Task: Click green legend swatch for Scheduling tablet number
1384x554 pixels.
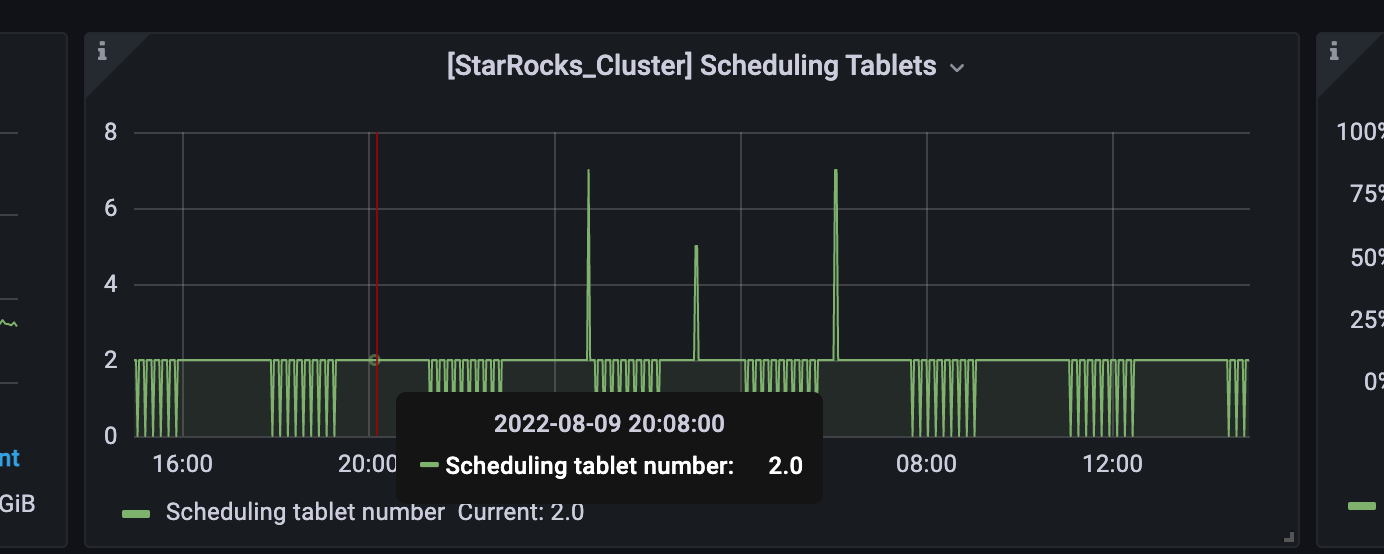Action: point(136,513)
